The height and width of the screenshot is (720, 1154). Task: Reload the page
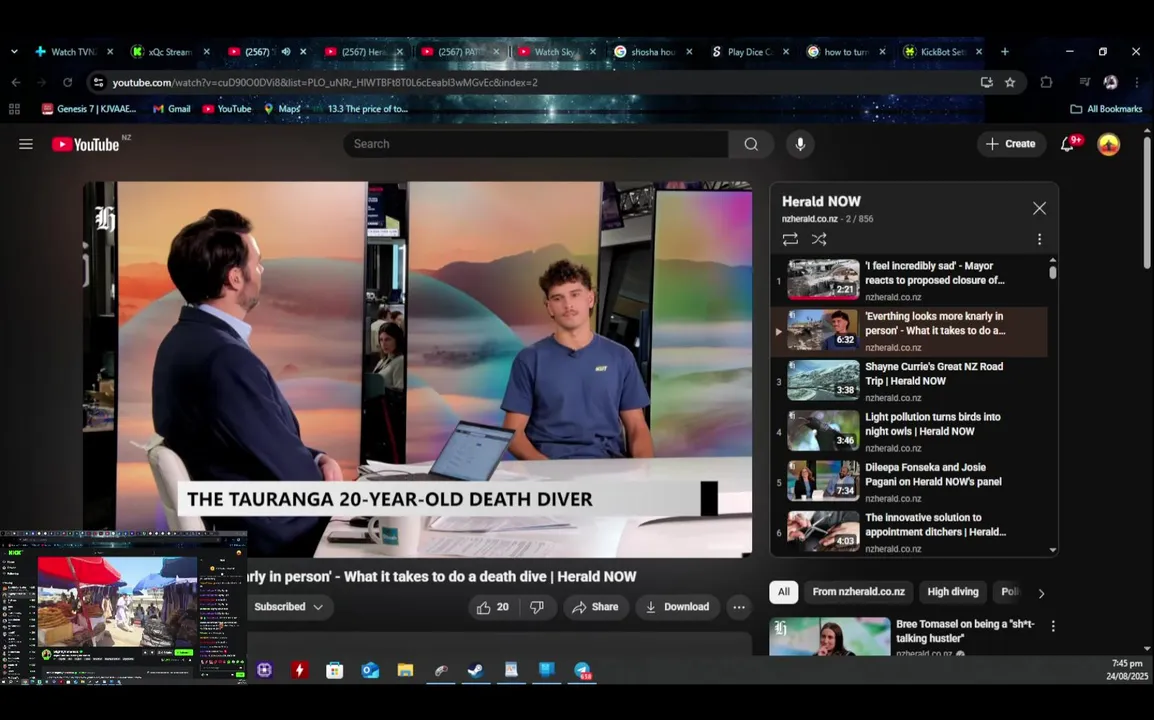(x=68, y=82)
